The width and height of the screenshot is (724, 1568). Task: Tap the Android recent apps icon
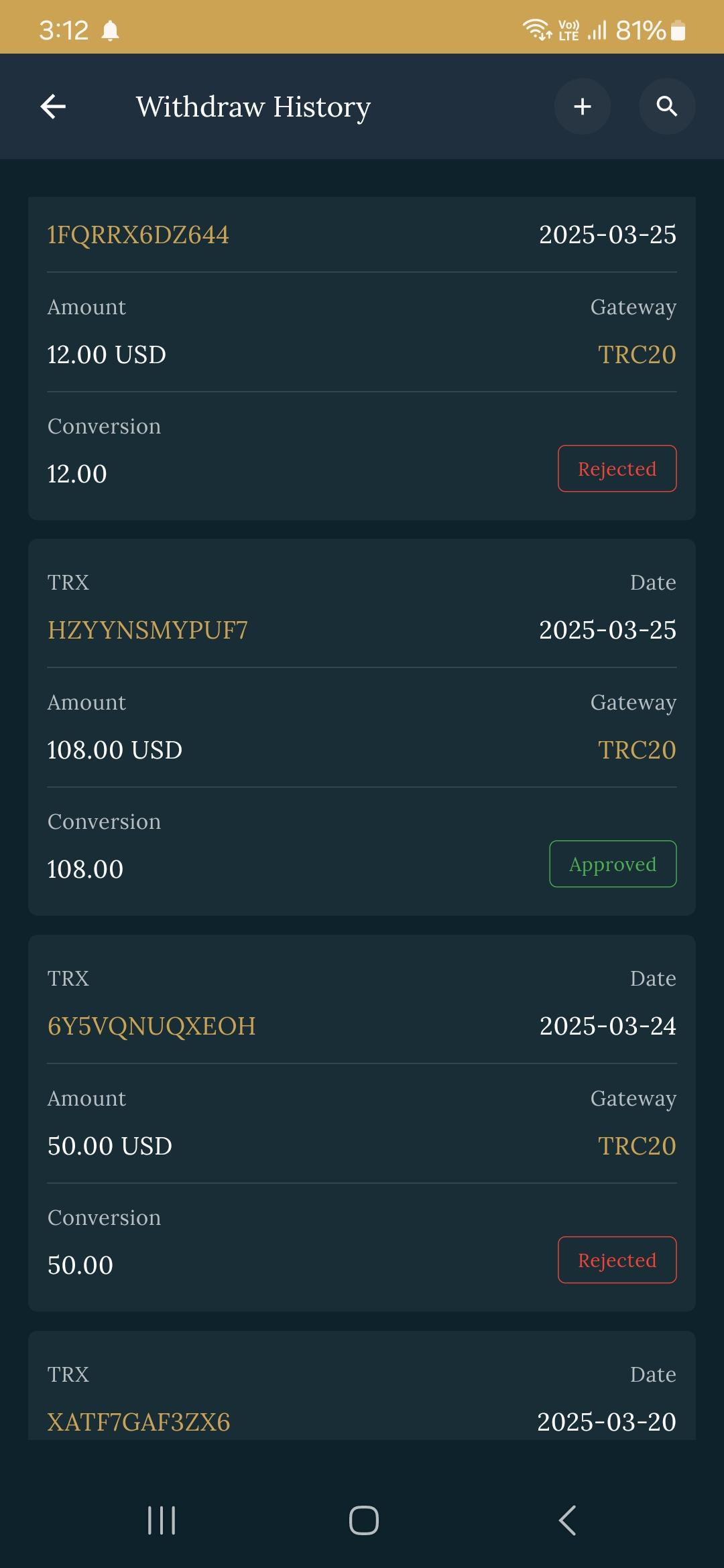click(x=162, y=1520)
